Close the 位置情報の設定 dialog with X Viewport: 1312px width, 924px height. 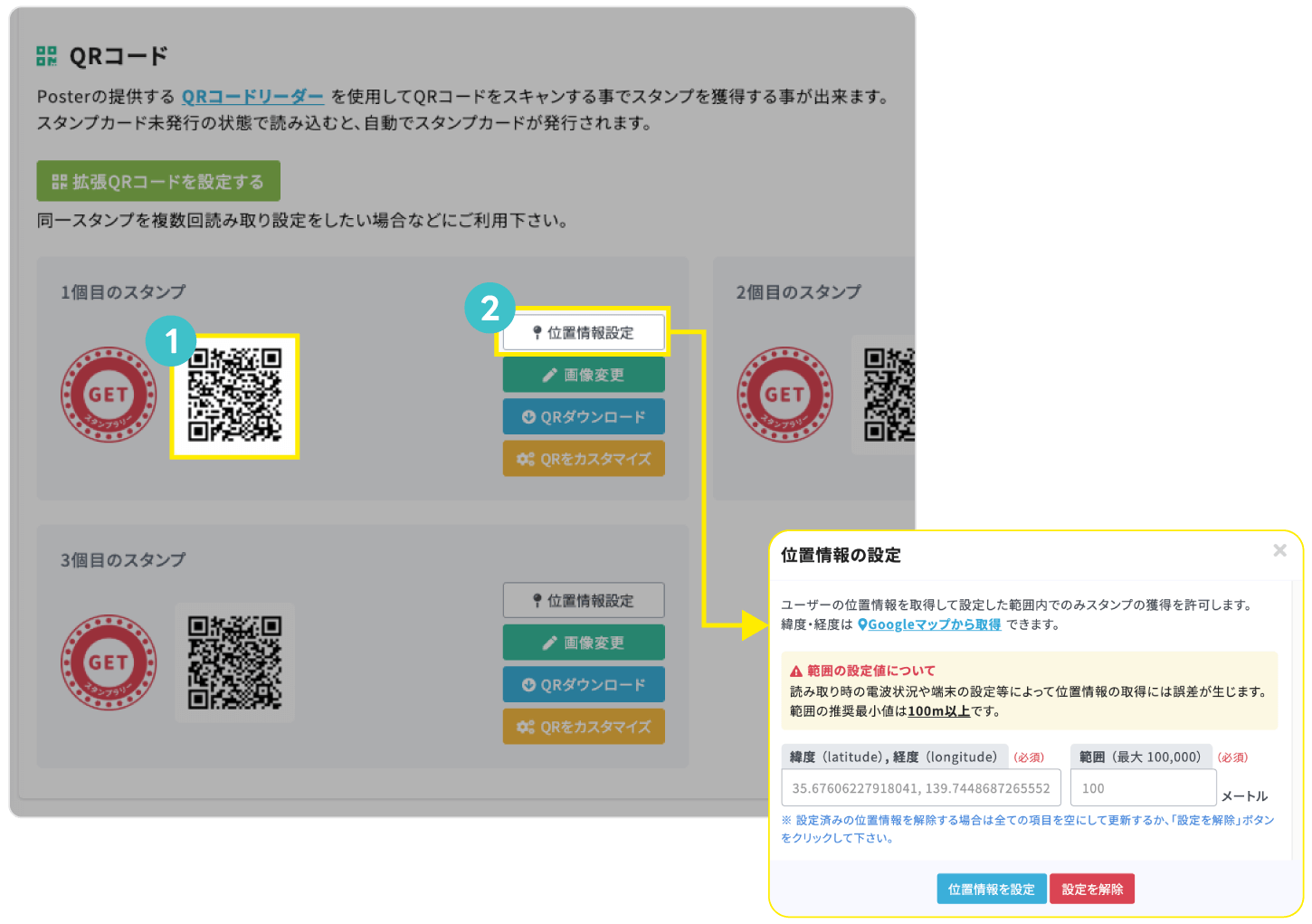click(x=1279, y=550)
